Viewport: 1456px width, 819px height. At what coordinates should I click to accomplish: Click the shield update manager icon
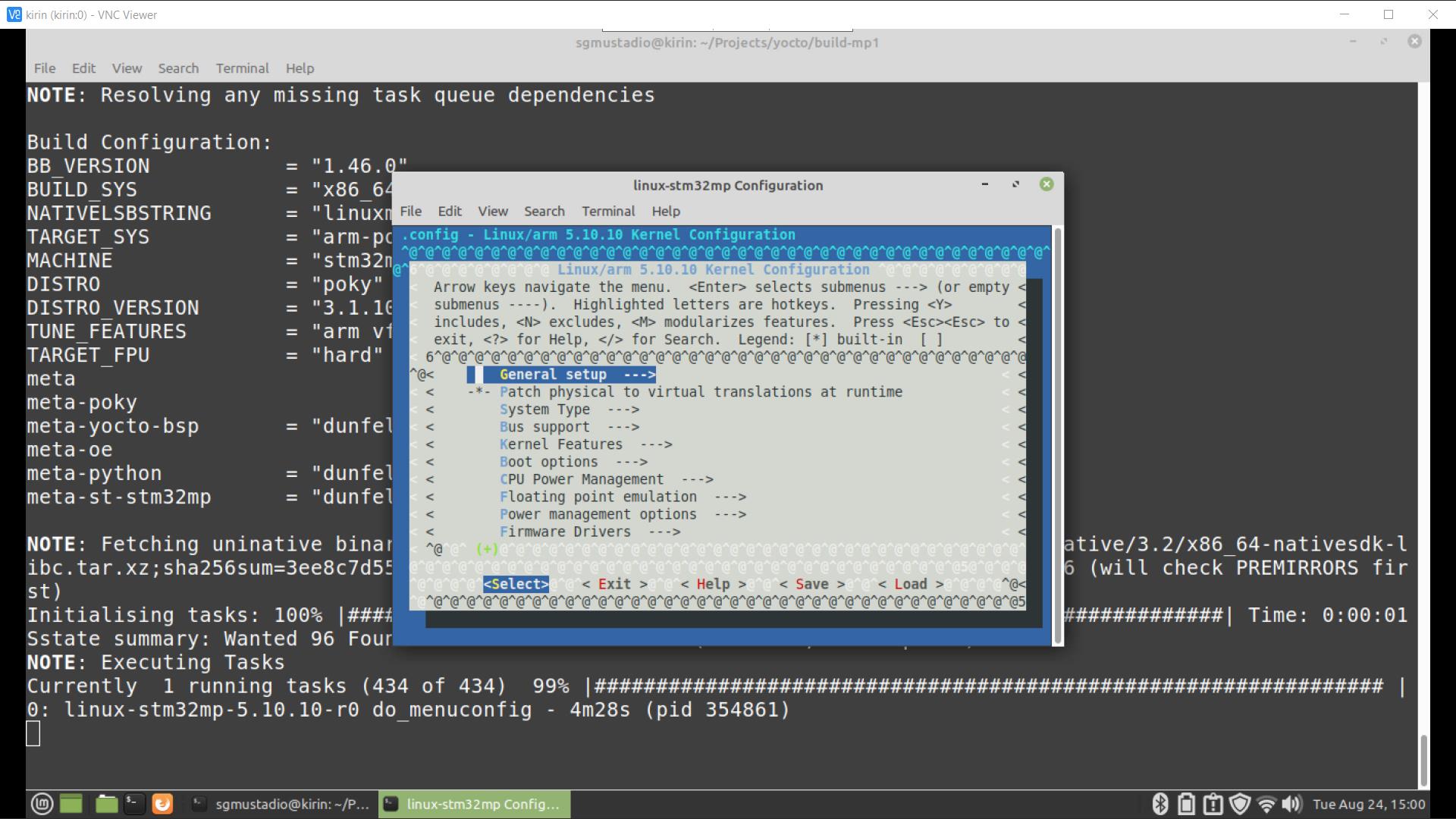tap(1240, 804)
